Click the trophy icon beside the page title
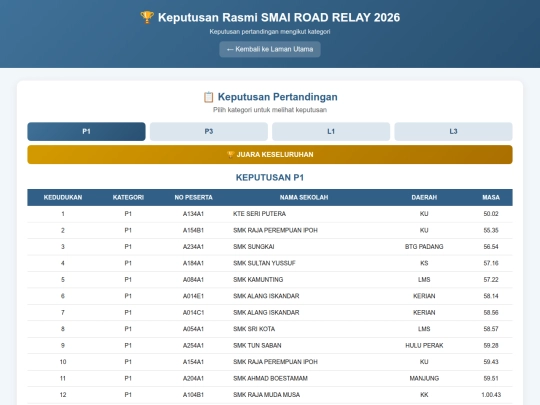Image resolution: width=540 pixels, height=405 pixels. (x=147, y=17)
